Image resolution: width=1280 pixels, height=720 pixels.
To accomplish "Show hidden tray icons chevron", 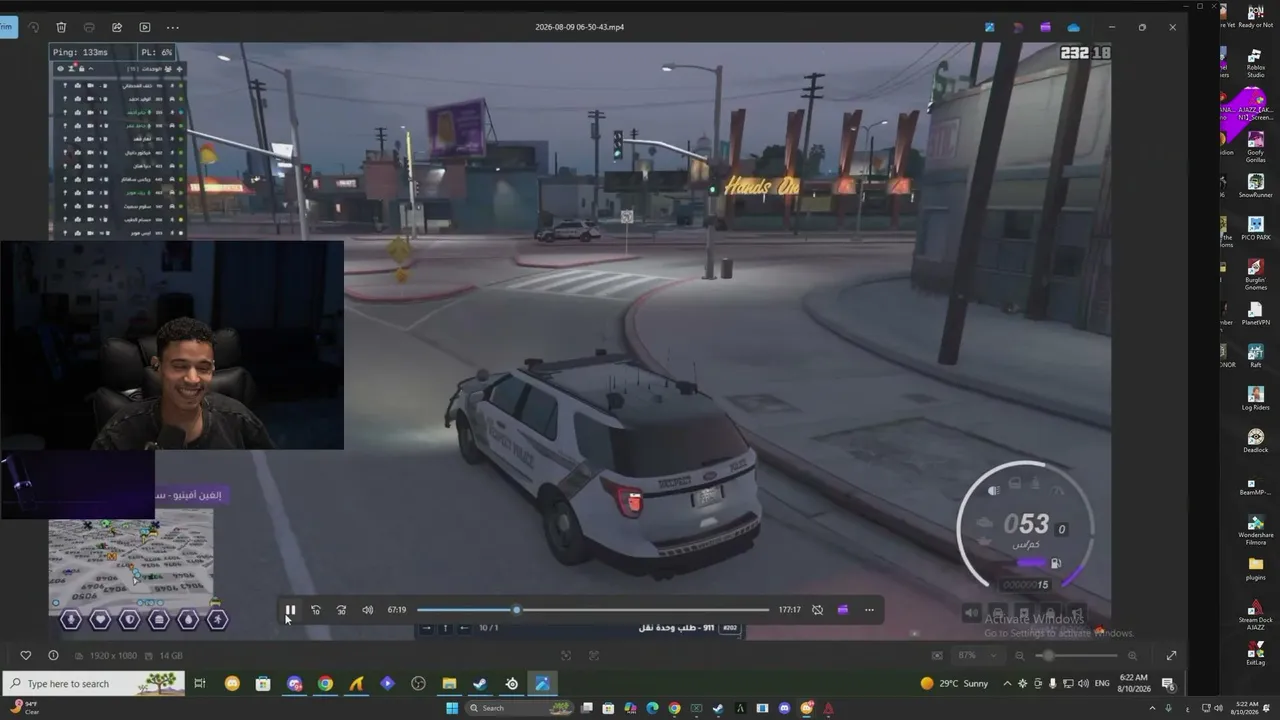I will (1007, 684).
